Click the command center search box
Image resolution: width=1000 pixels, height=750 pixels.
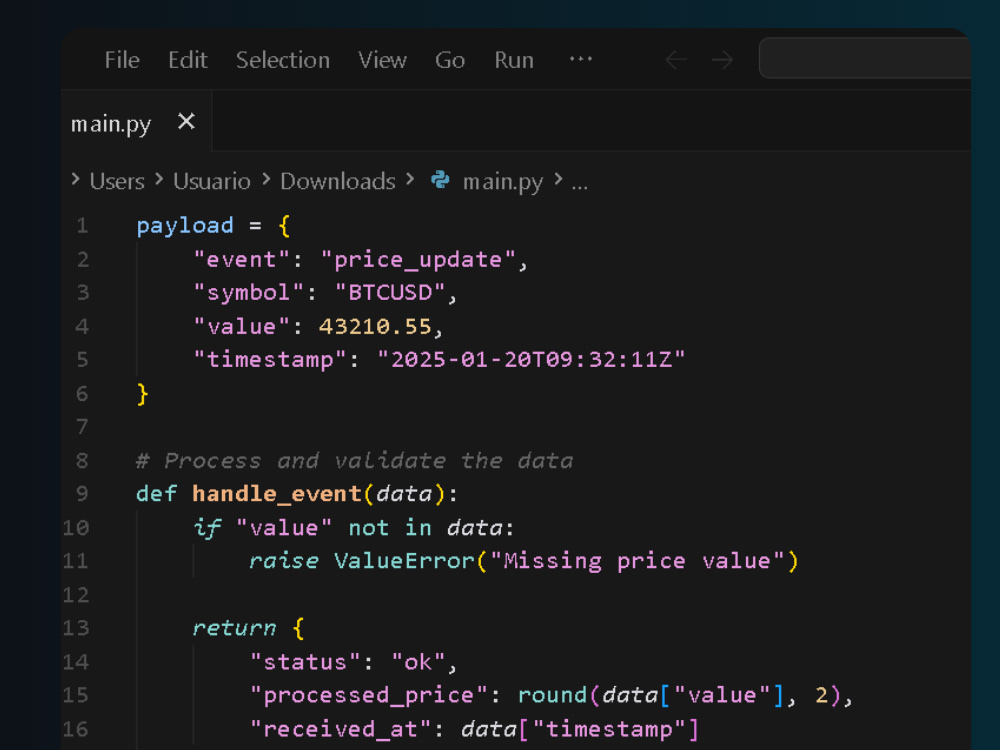865,58
